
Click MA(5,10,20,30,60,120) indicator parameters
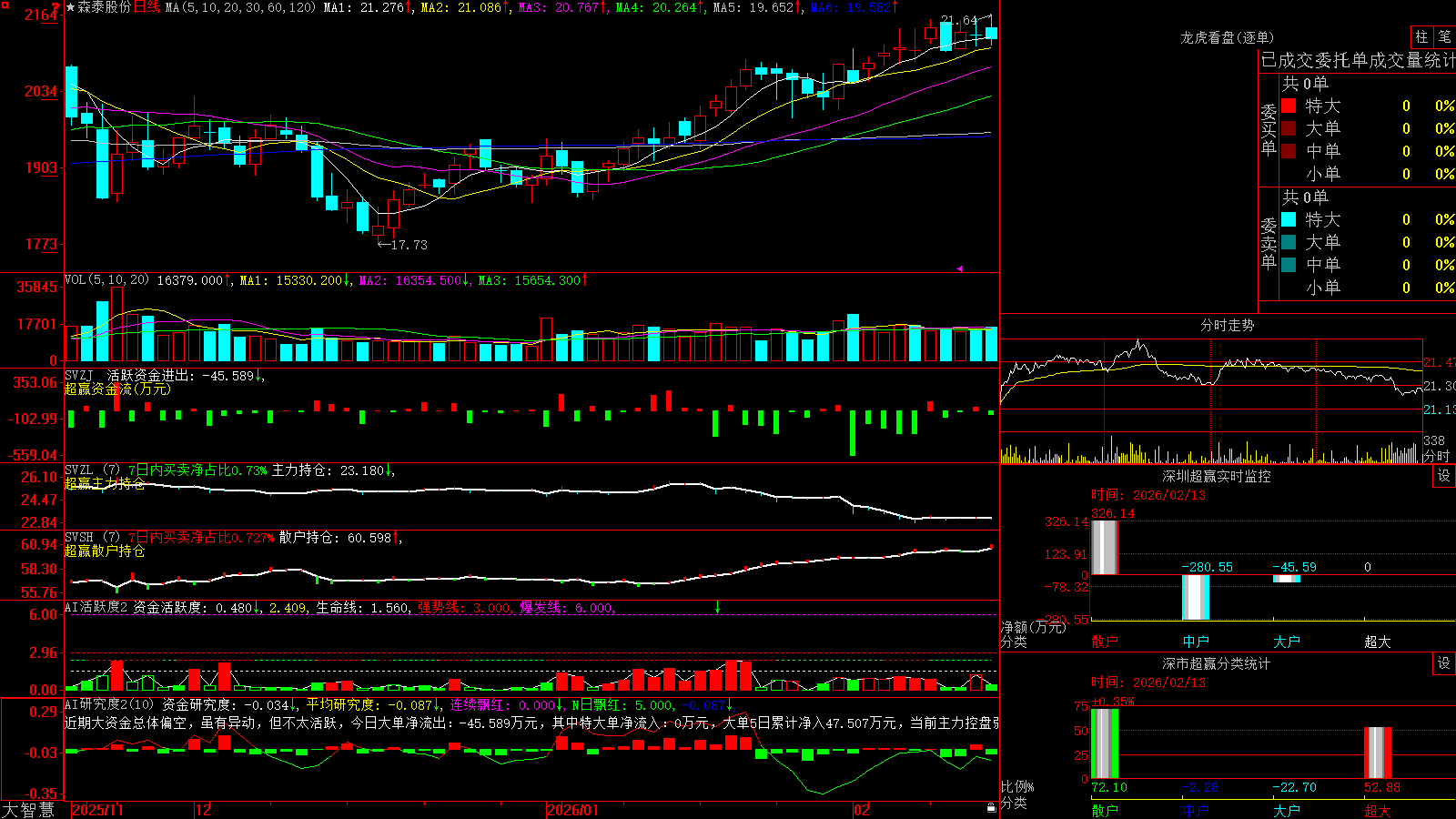coord(240,7)
